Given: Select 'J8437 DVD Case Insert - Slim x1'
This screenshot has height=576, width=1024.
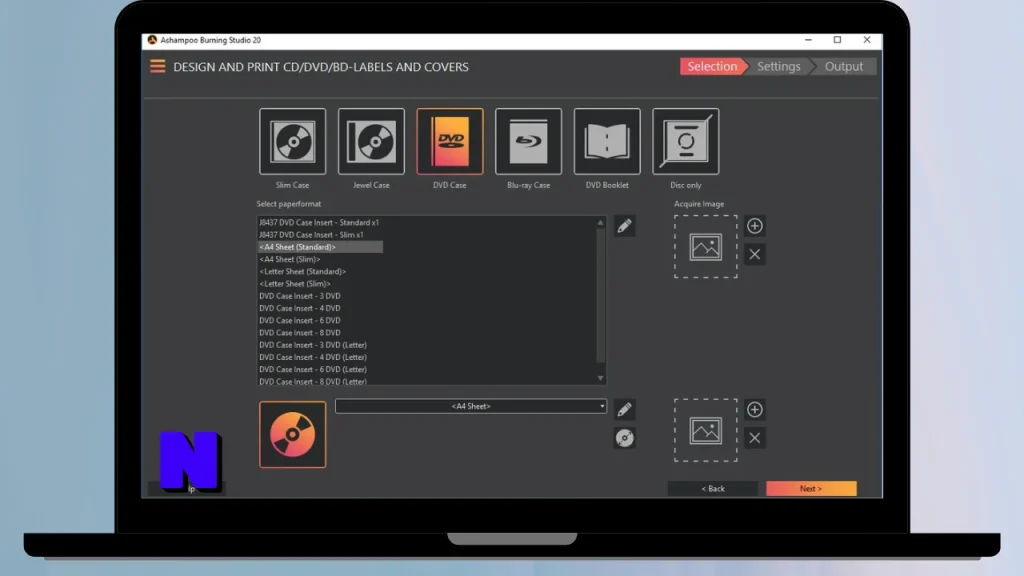Looking at the screenshot, I should 311,235.
